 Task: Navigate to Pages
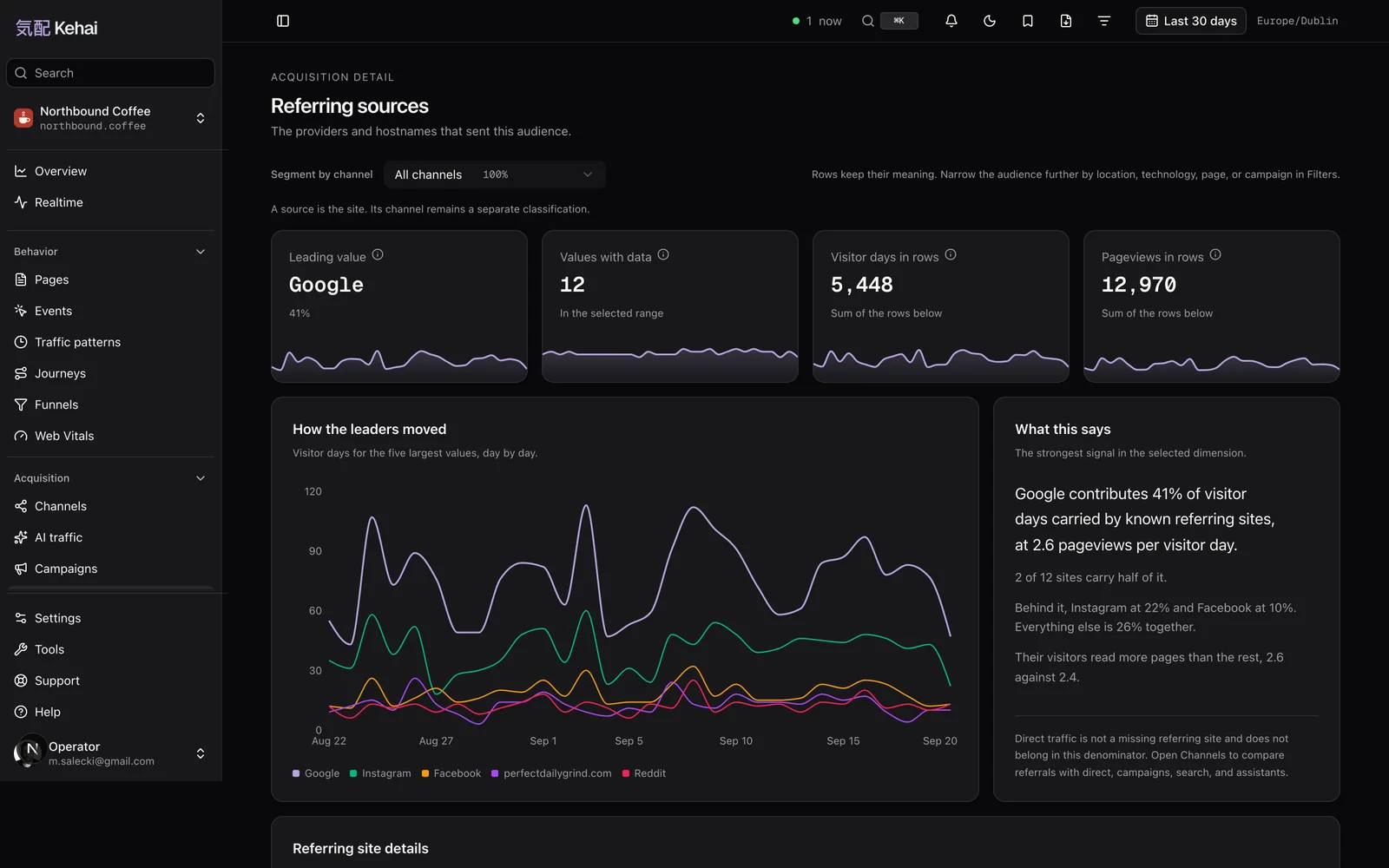click(x=110, y=279)
